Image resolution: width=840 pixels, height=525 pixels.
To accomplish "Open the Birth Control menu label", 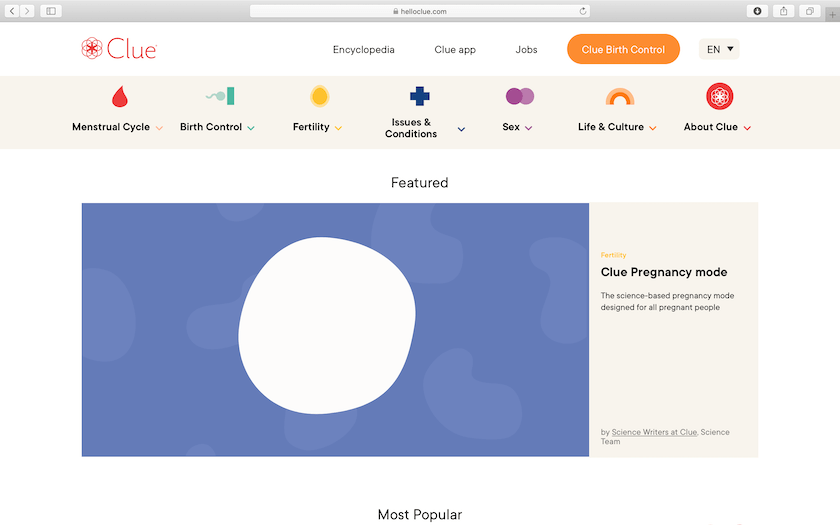I will click(211, 127).
